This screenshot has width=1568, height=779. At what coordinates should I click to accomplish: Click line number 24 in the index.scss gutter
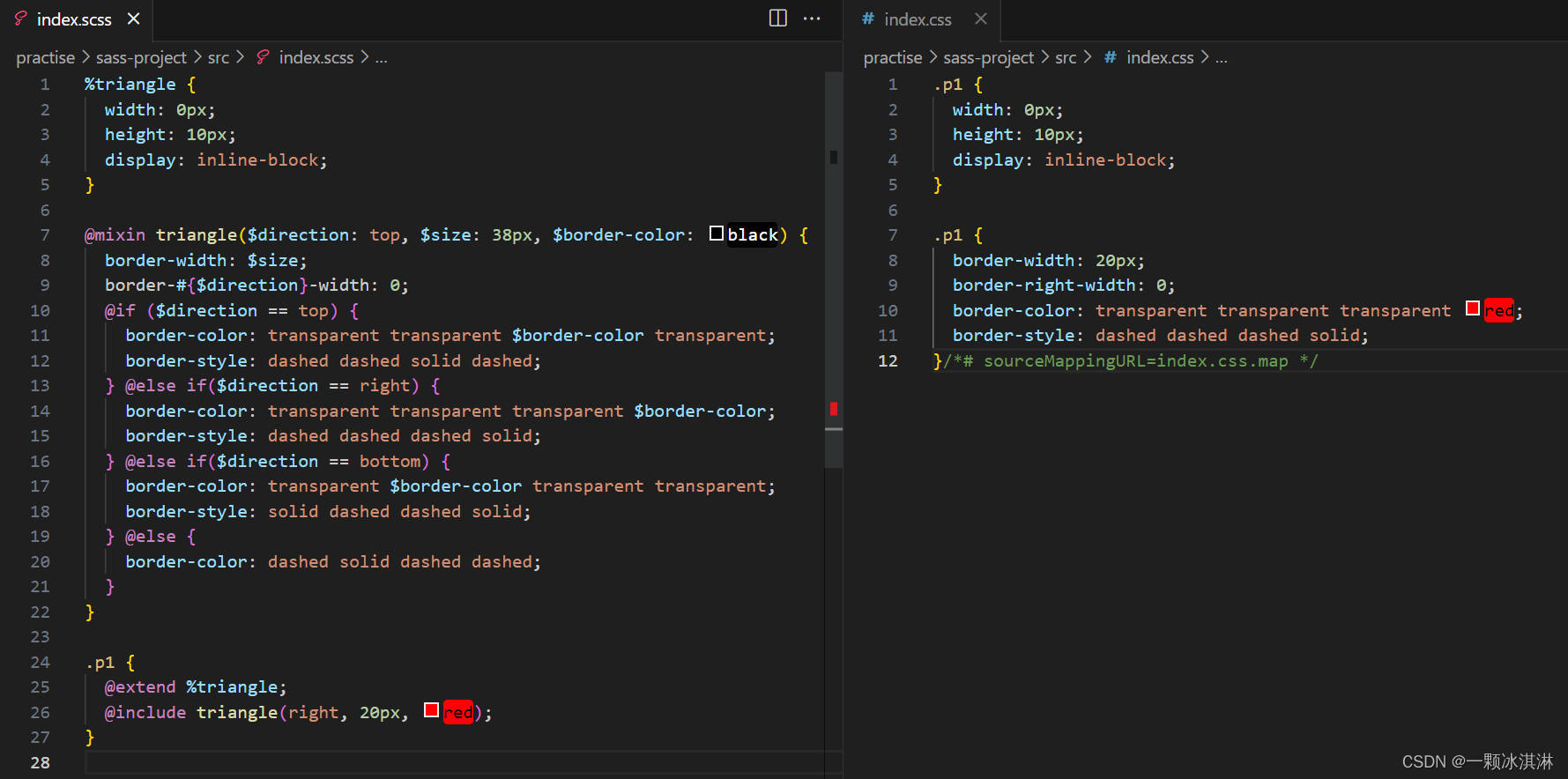click(x=41, y=663)
